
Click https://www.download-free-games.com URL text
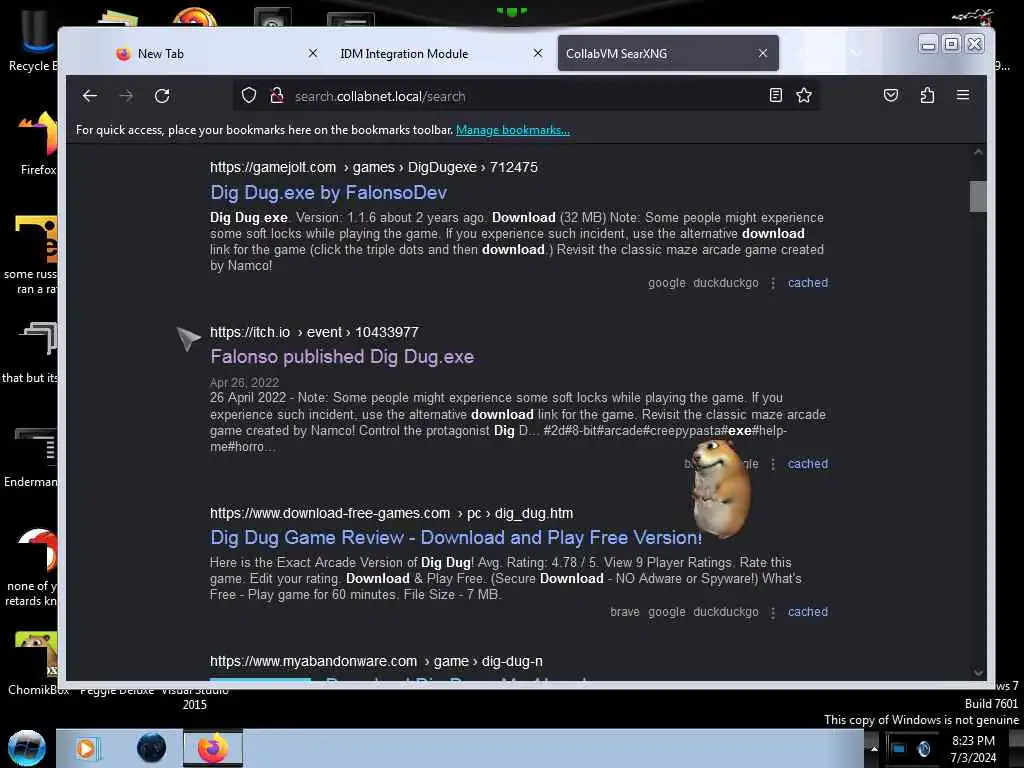(330, 513)
